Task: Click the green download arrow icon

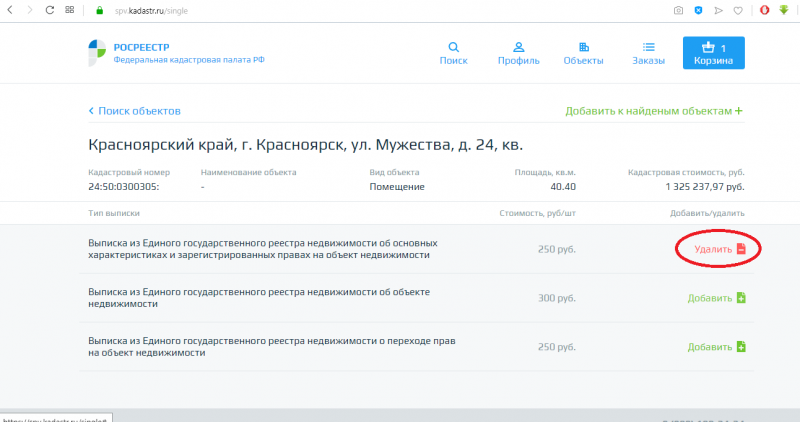Action: [786, 10]
